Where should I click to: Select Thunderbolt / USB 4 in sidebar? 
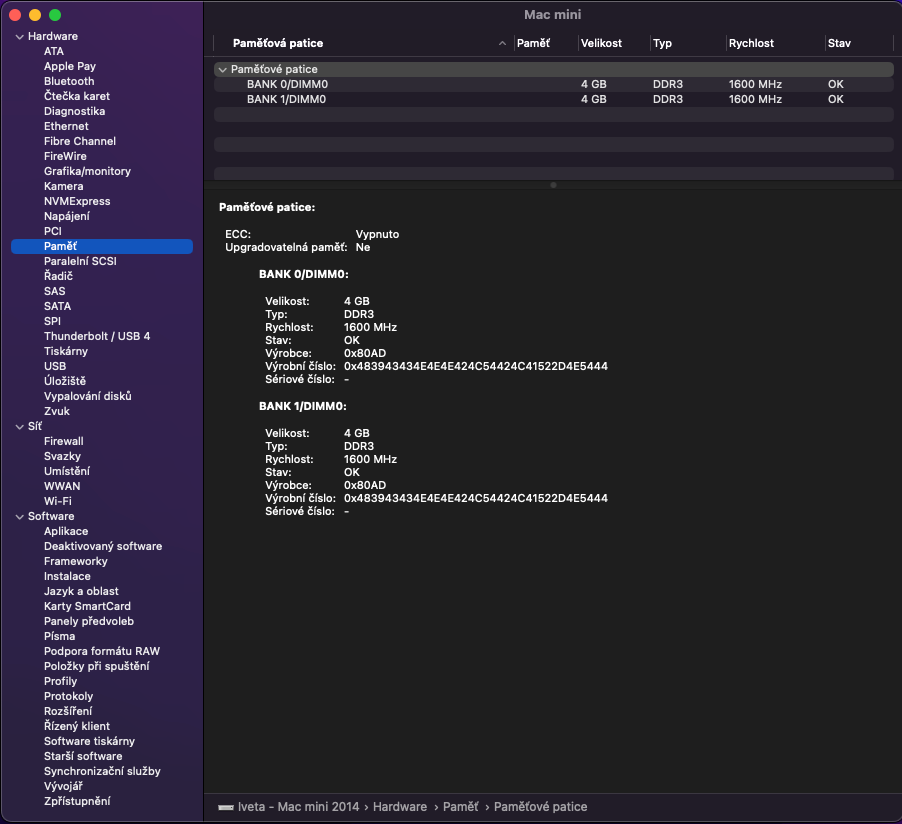(x=97, y=336)
